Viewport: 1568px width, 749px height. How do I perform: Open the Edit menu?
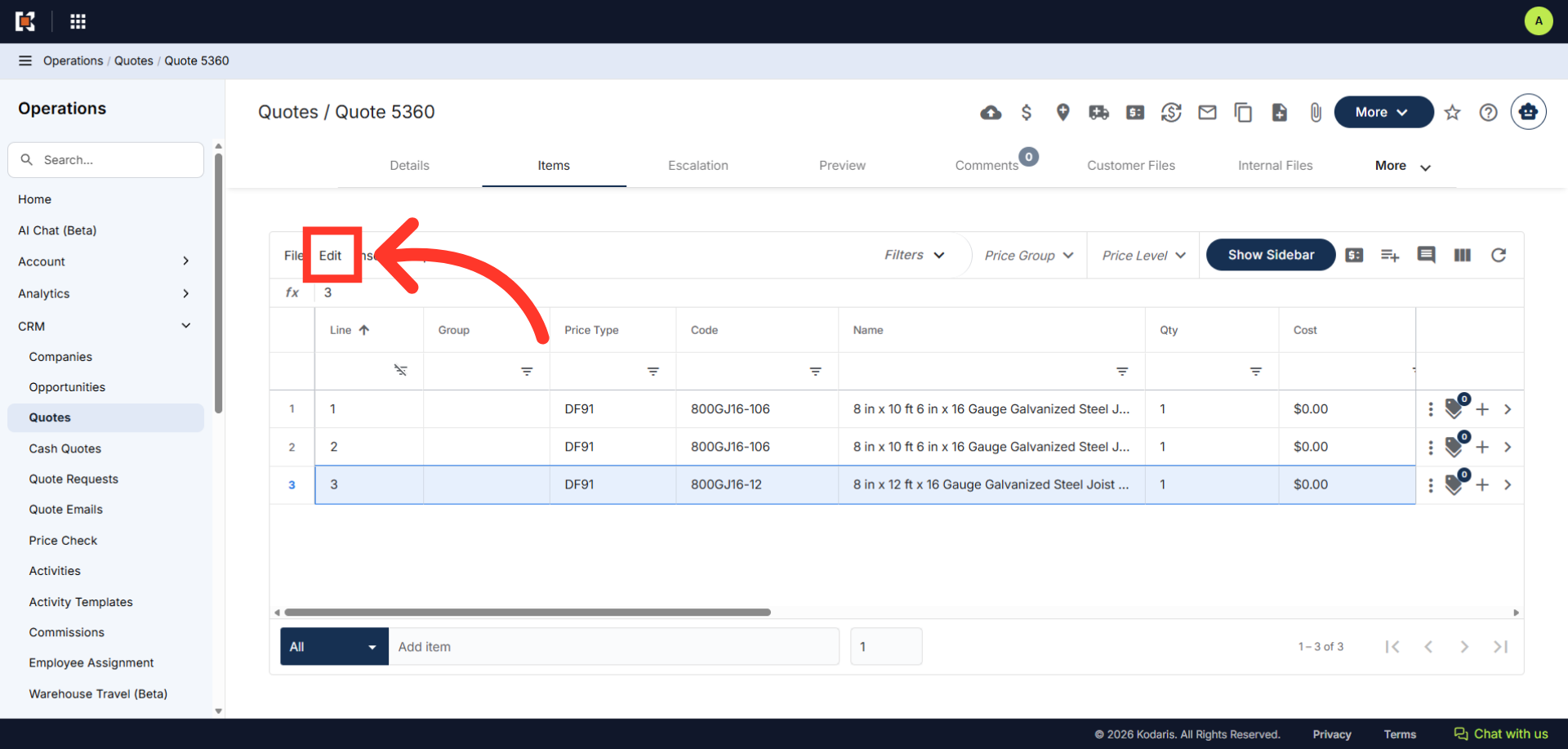click(x=330, y=256)
